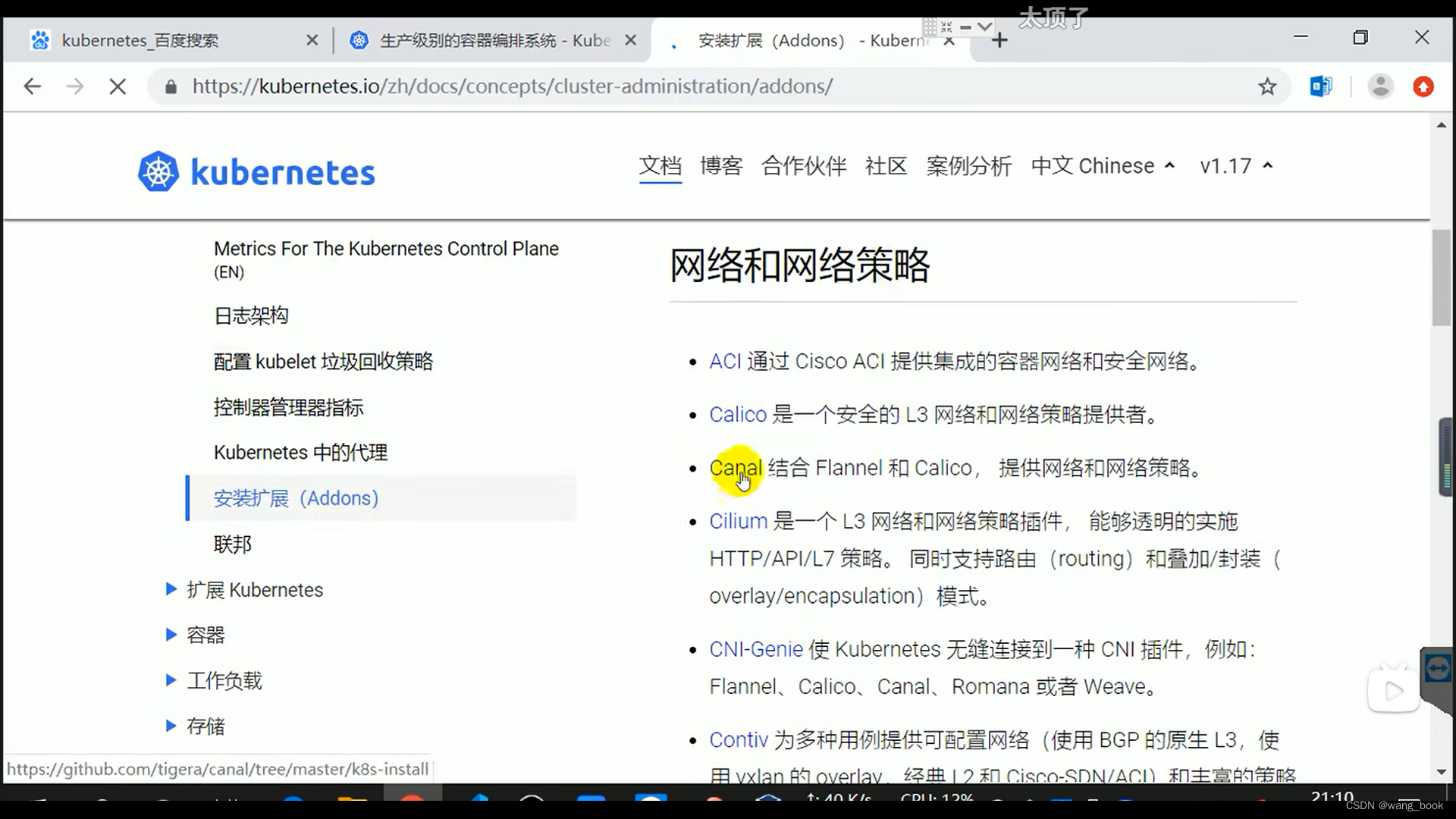Open the 社区 navigation item

[886, 166]
